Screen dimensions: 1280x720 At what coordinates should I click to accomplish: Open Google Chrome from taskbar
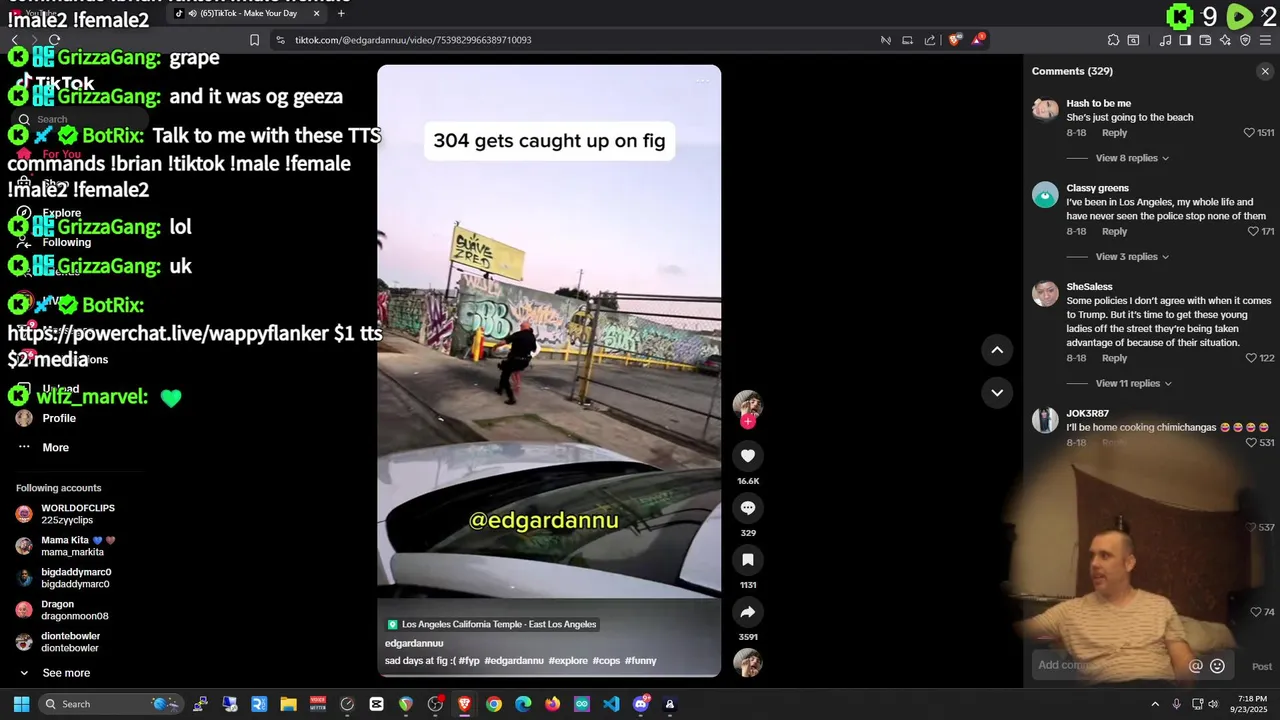point(494,704)
